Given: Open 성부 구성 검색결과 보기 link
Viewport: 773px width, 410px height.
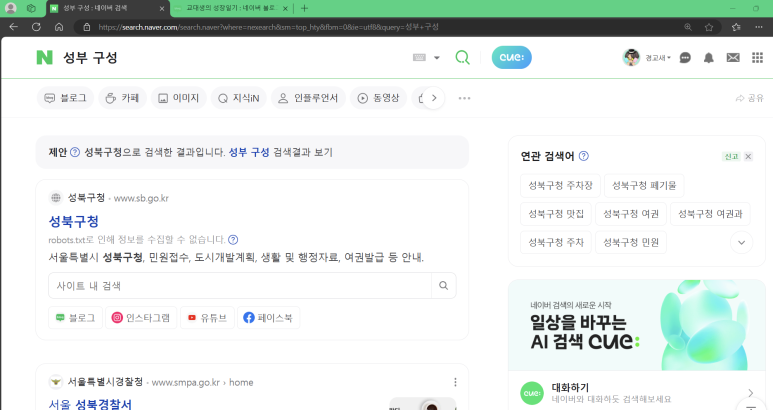Looking at the screenshot, I should click(x=281, y=152).
